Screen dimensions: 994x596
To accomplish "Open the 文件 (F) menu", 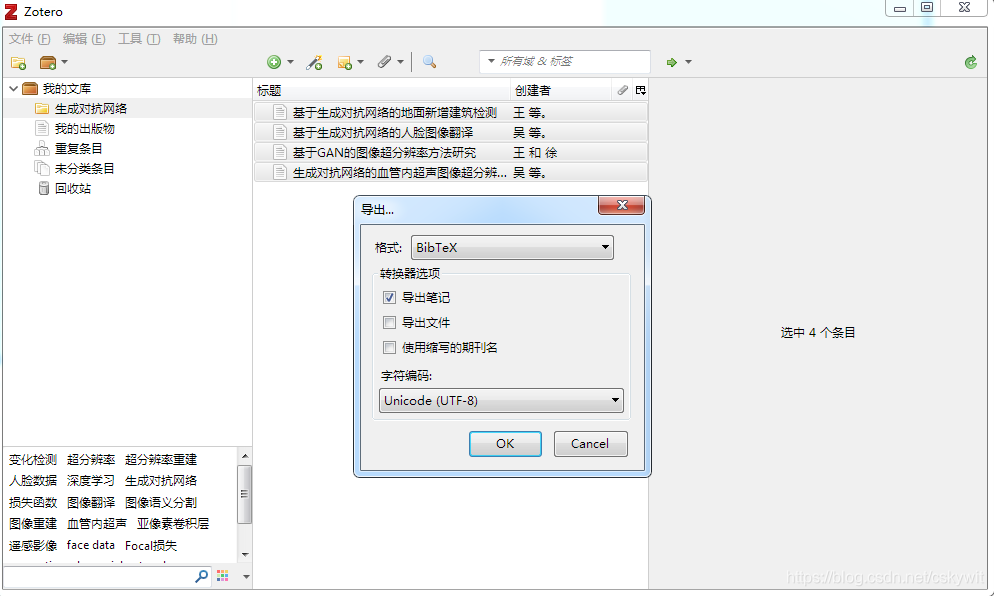I will coord(29,39).
